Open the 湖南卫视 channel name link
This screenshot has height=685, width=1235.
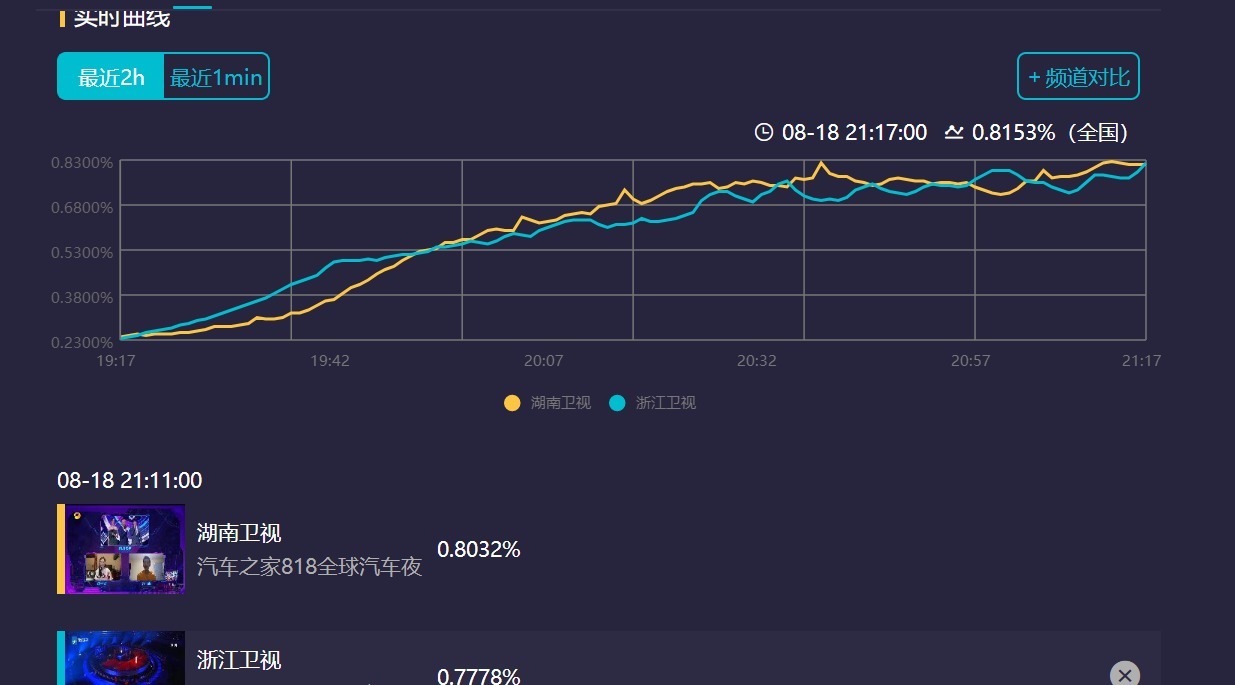[236, 532]
